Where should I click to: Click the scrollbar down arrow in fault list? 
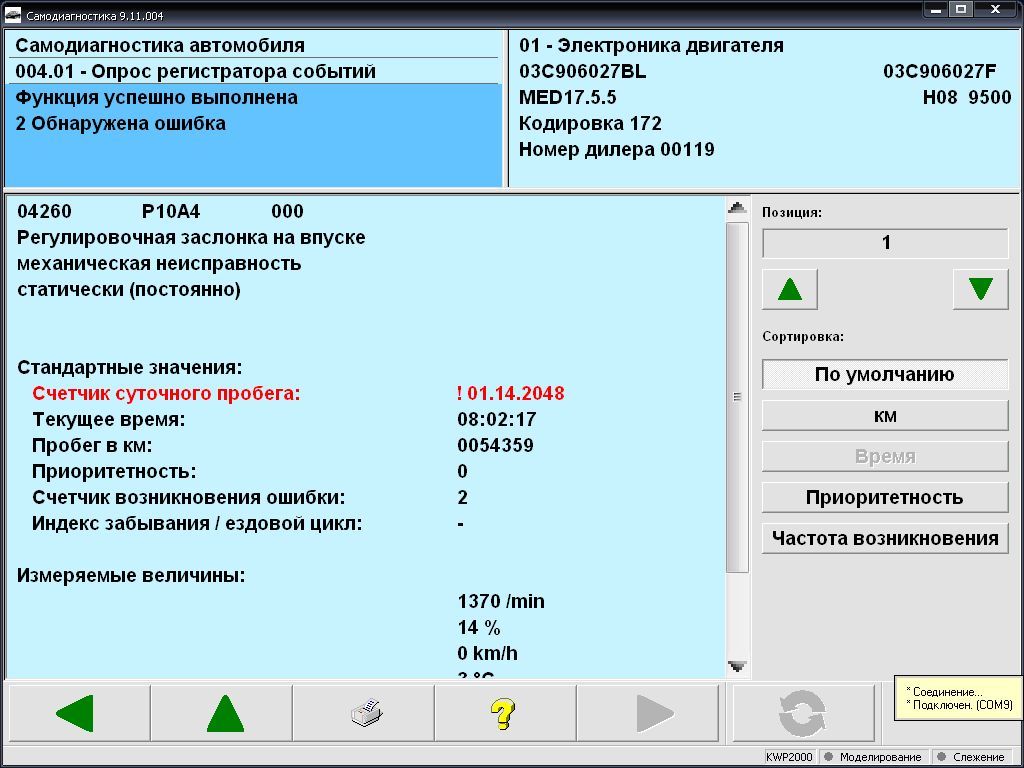737,667
